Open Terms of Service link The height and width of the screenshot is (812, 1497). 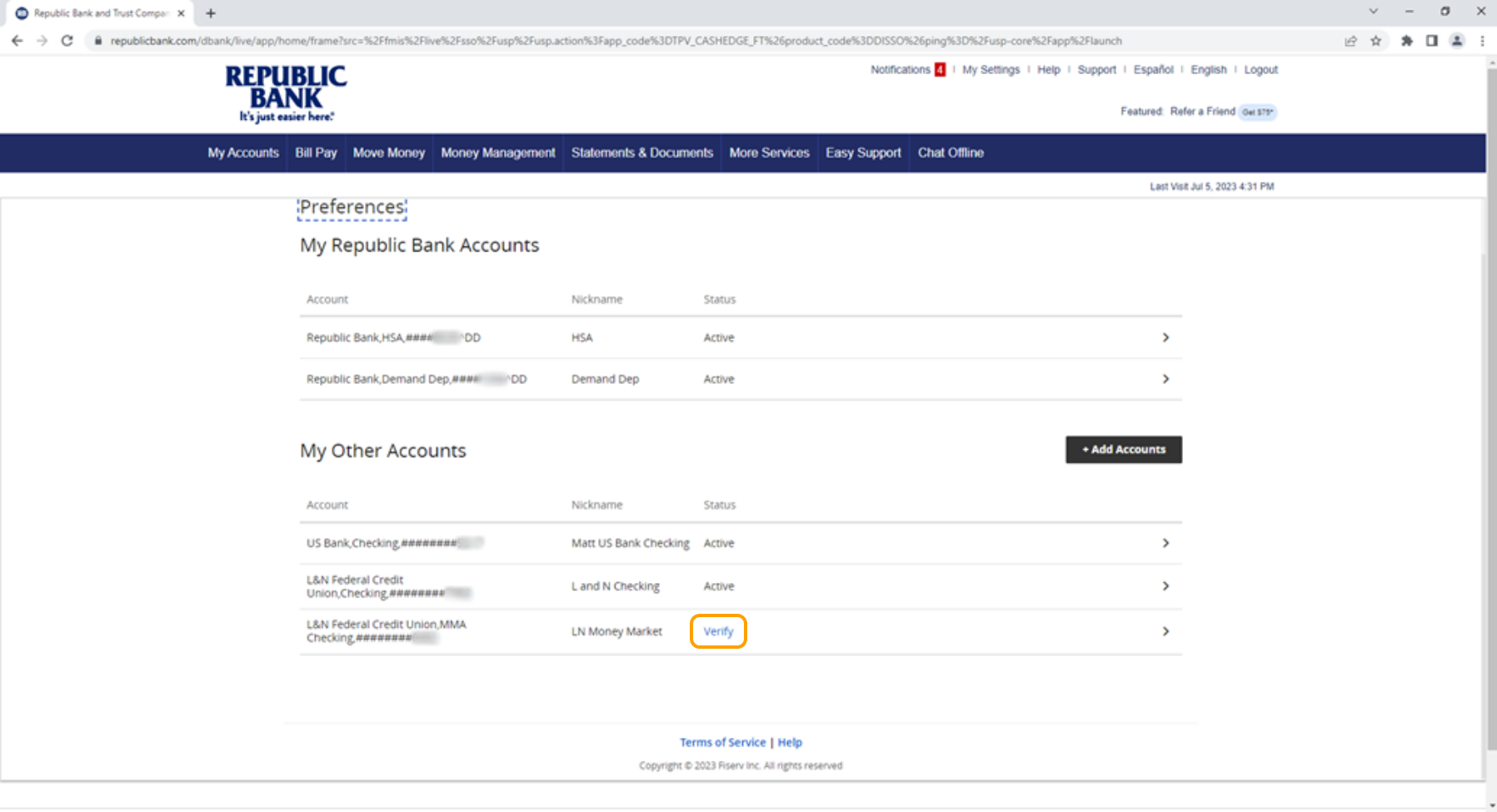pyautogui.click(x=722, y=742)
